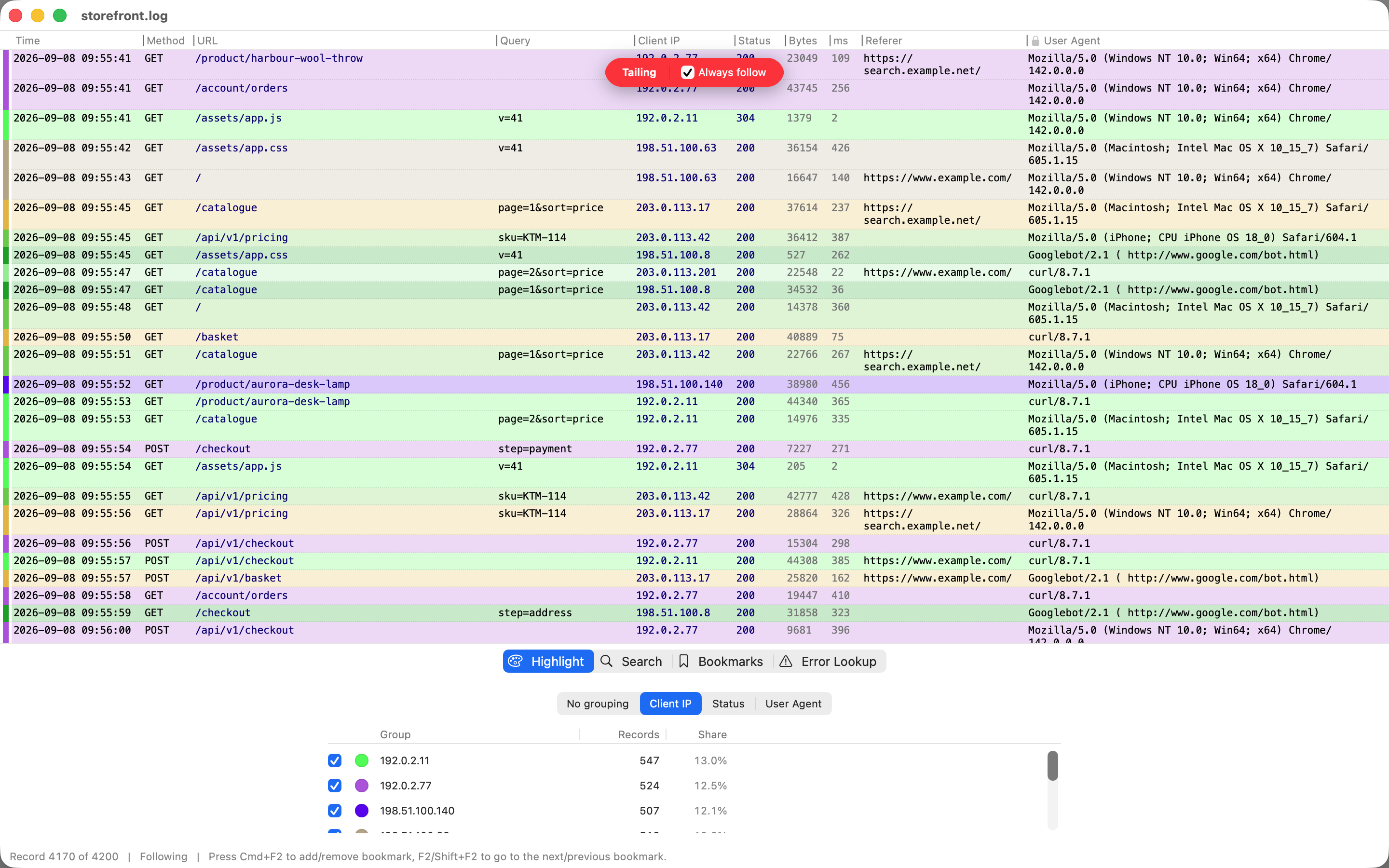This screenshot has height=868, width=1389.
Task: Click the /product/harbour-wool-throw URL cell
Action: pos(279,58)
